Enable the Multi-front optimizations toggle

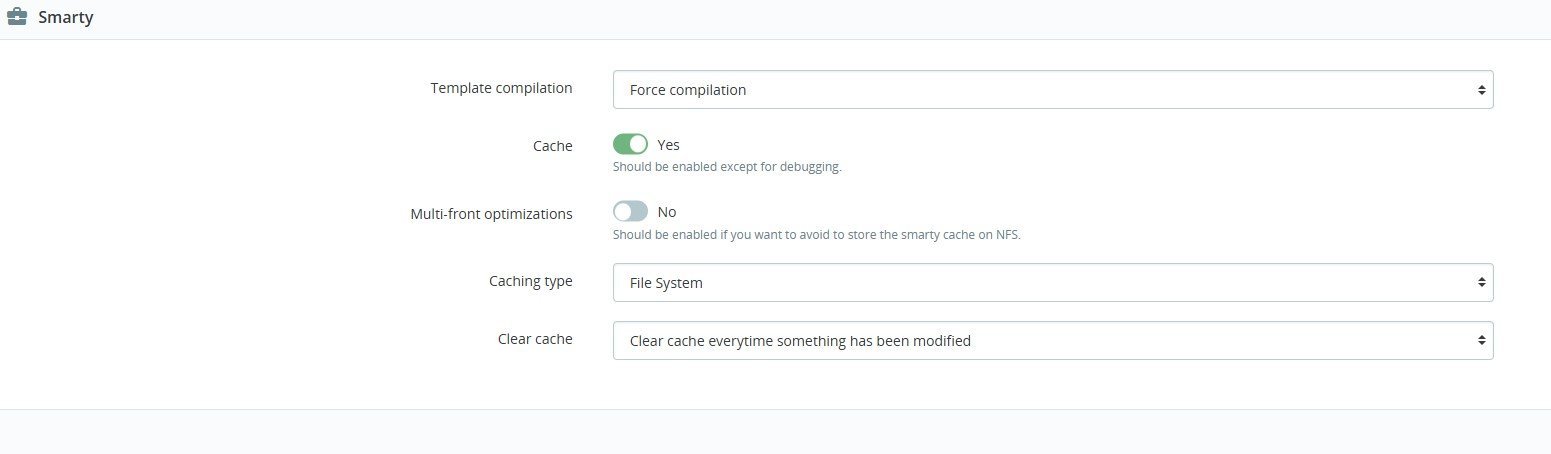pyautogui.click(x=630, y=212)
